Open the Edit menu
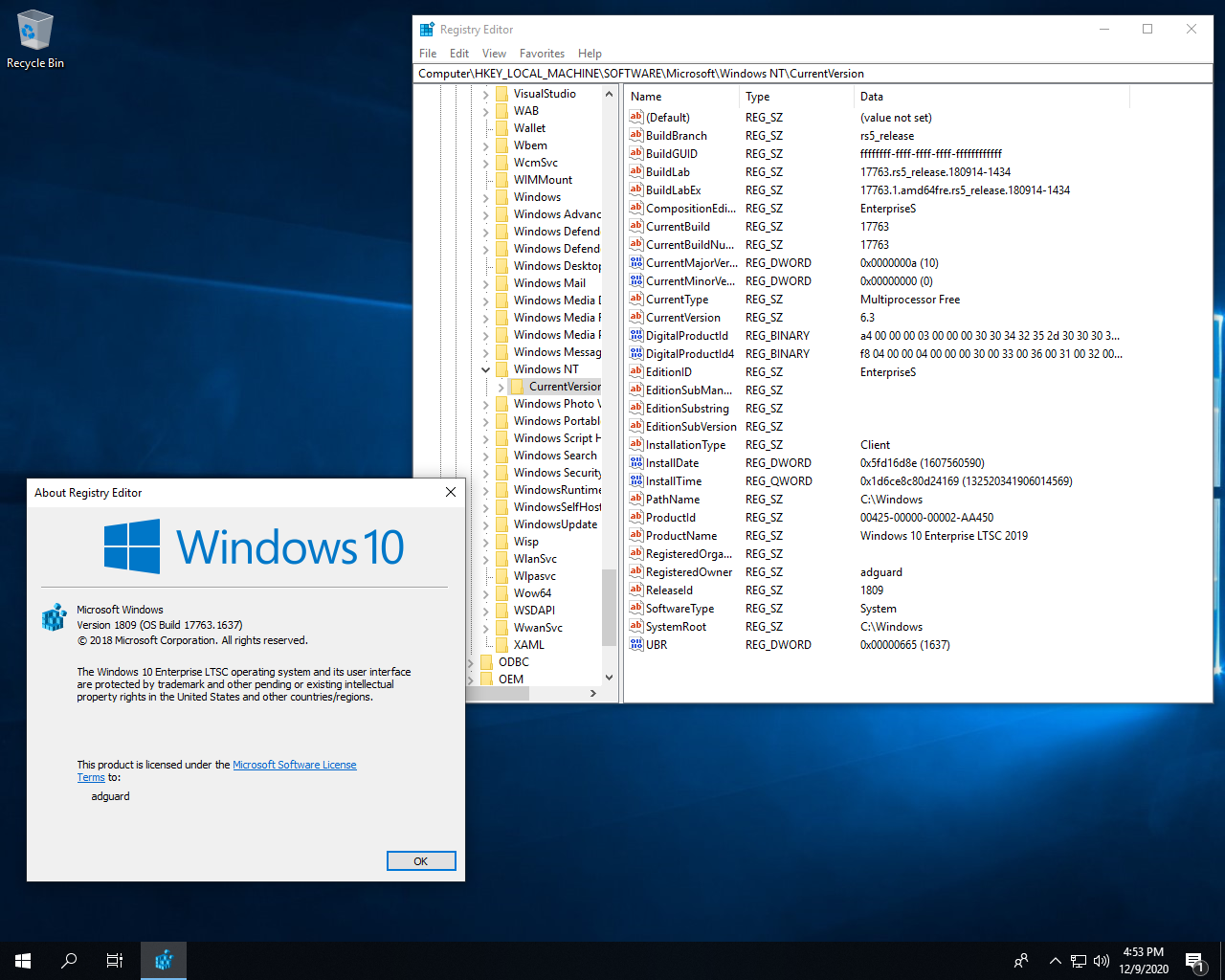The image size is (1225, 980). (459, 54)
